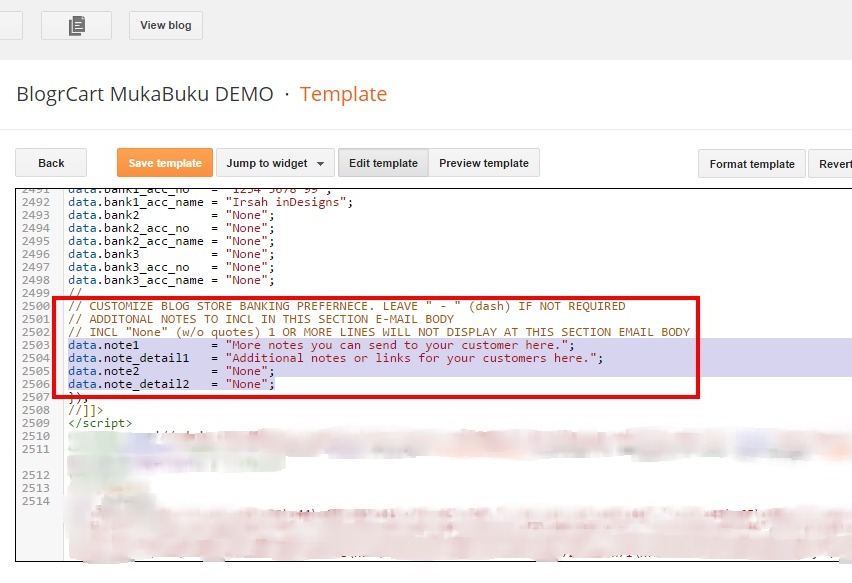
Task: Click the data.bank1_acc_name "Irsah inDesigns" line
Action: coord(210,202)
